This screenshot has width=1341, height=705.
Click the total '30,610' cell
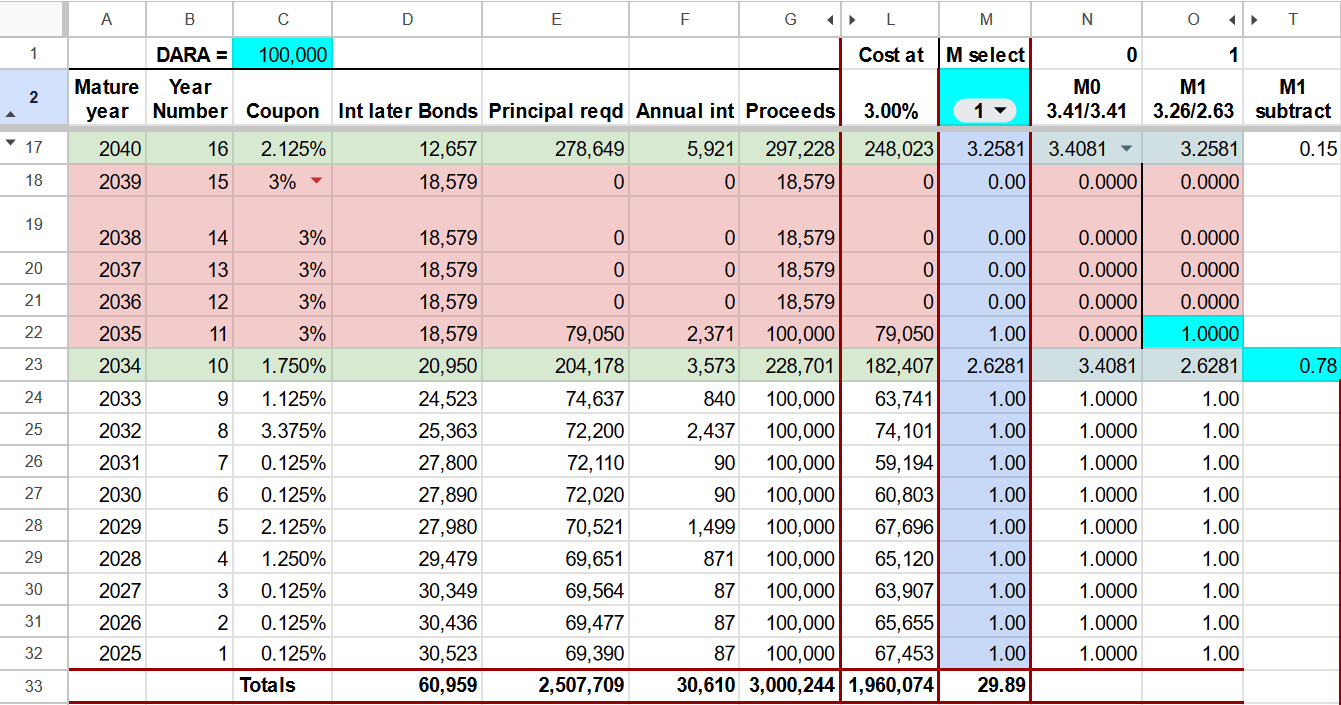tap(685, 686)
